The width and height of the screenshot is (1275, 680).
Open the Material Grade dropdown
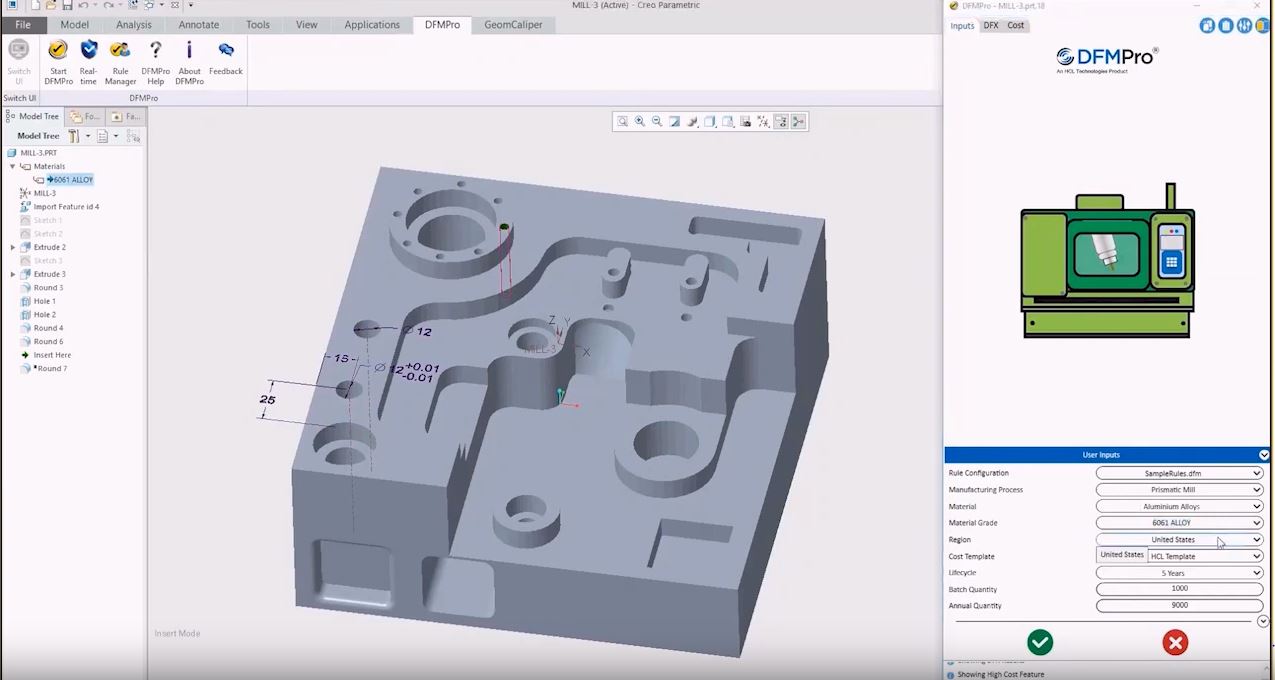(1180, 523)
